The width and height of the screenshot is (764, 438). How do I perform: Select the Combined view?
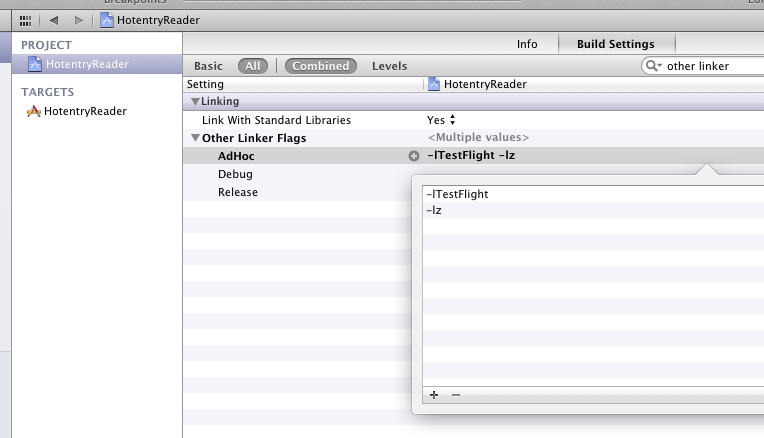click(x=321, y=66)
